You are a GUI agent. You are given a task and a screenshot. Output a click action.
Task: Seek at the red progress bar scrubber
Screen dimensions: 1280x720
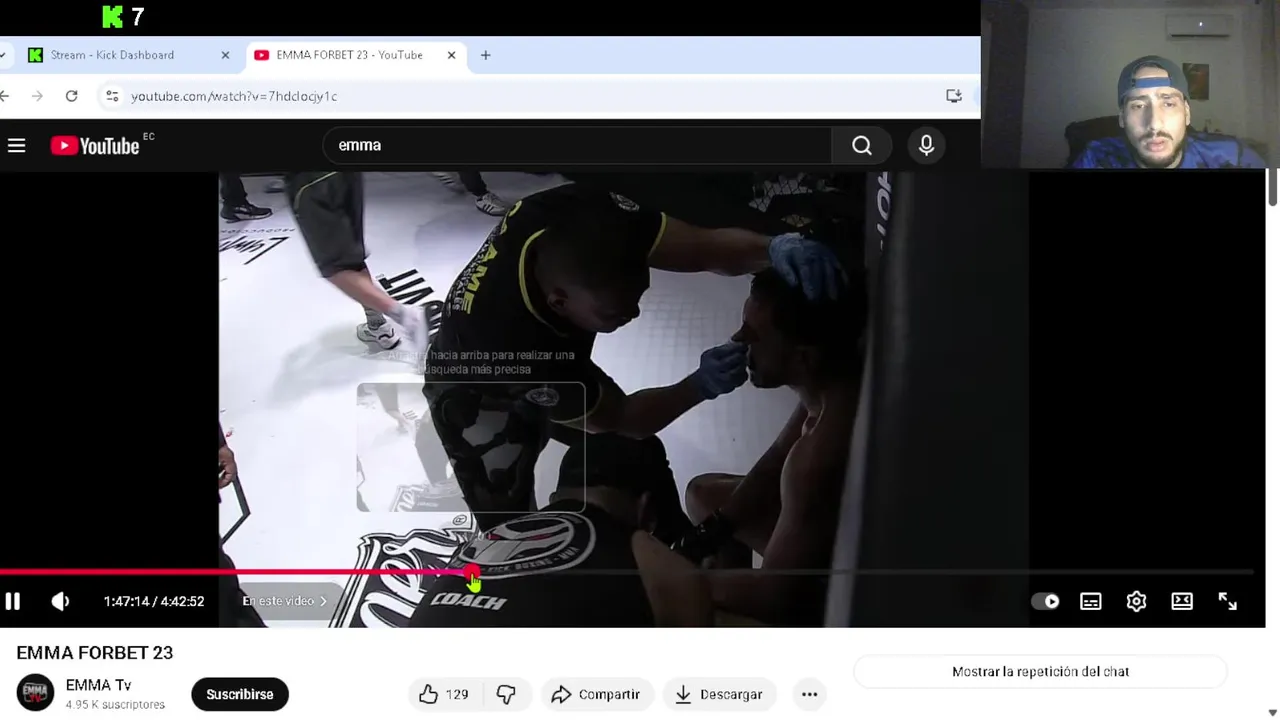(x=472, y=573)
